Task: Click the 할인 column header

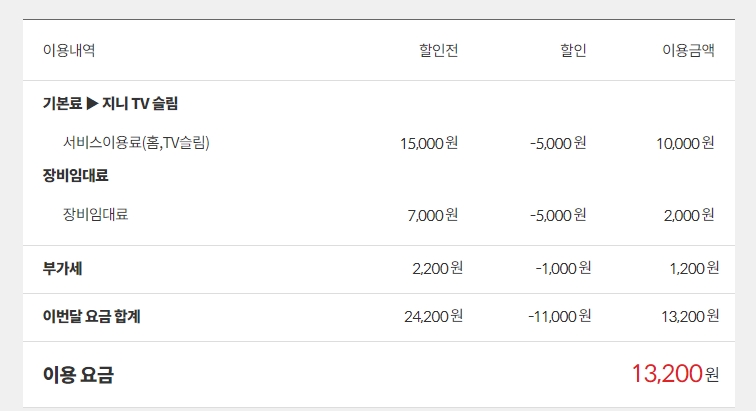Action: (x=573, y=51)
